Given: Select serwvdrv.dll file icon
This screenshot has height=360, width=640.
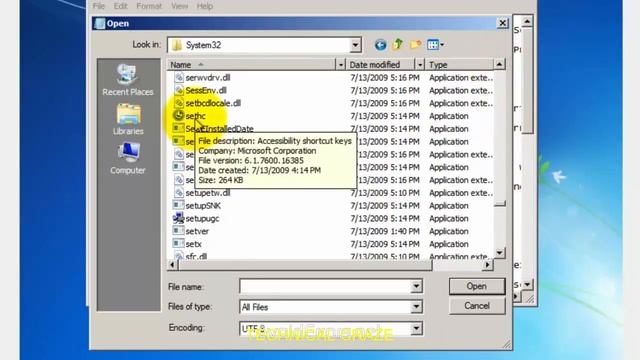Looking at the screenshot, I should (178, 78).
